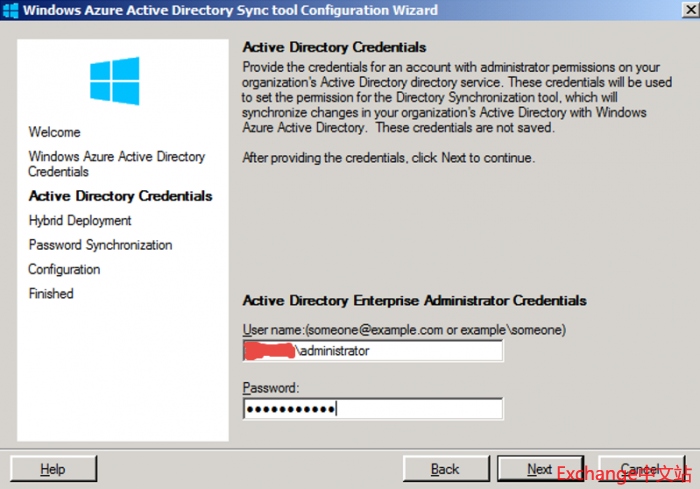Viewport: 700px width, 489px height.
Task: Select the bold Active Directory Credentials sidebar step
Action: click(x=120, y=196)
